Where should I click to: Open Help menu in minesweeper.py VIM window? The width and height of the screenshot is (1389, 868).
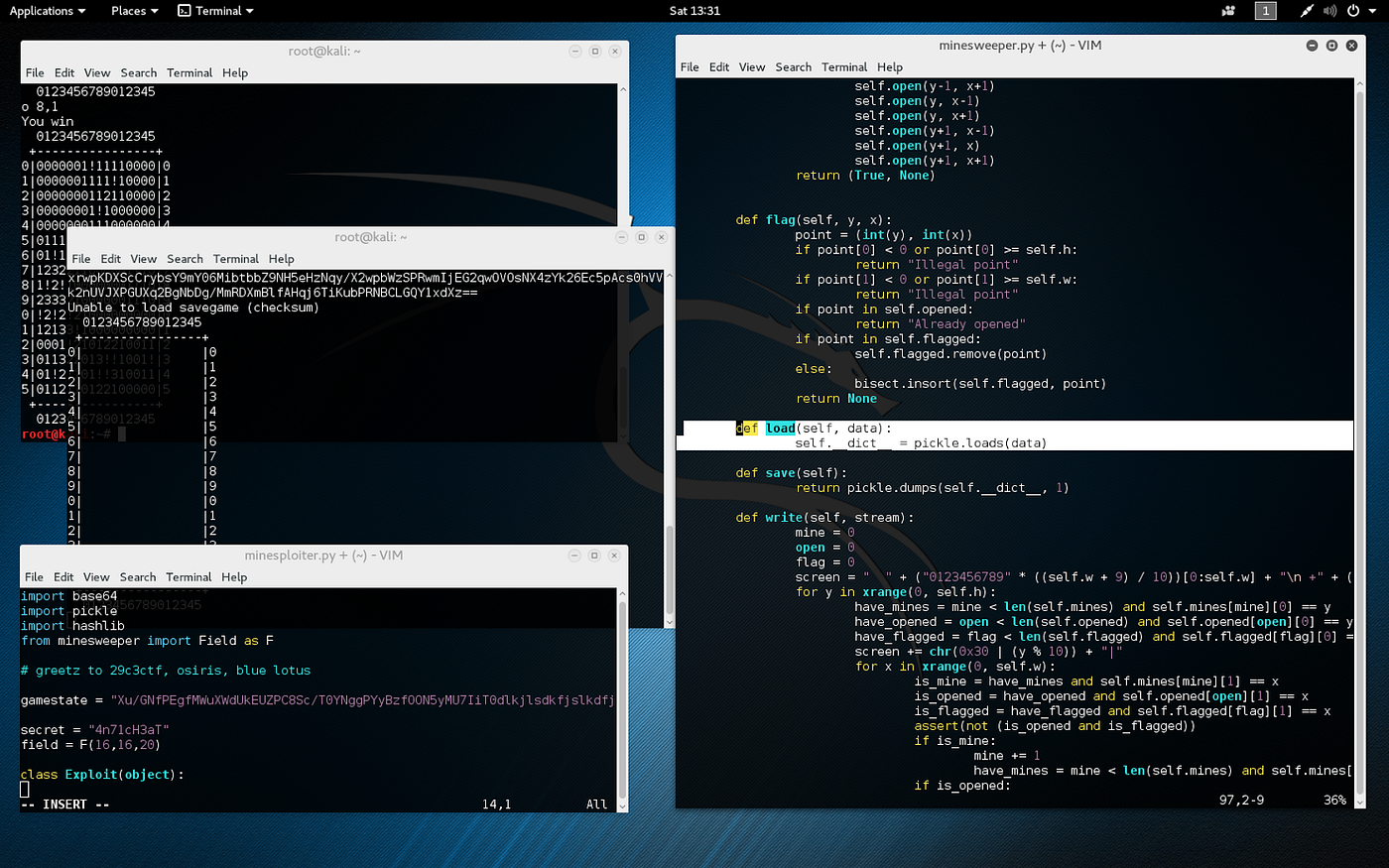click(890, 67)
